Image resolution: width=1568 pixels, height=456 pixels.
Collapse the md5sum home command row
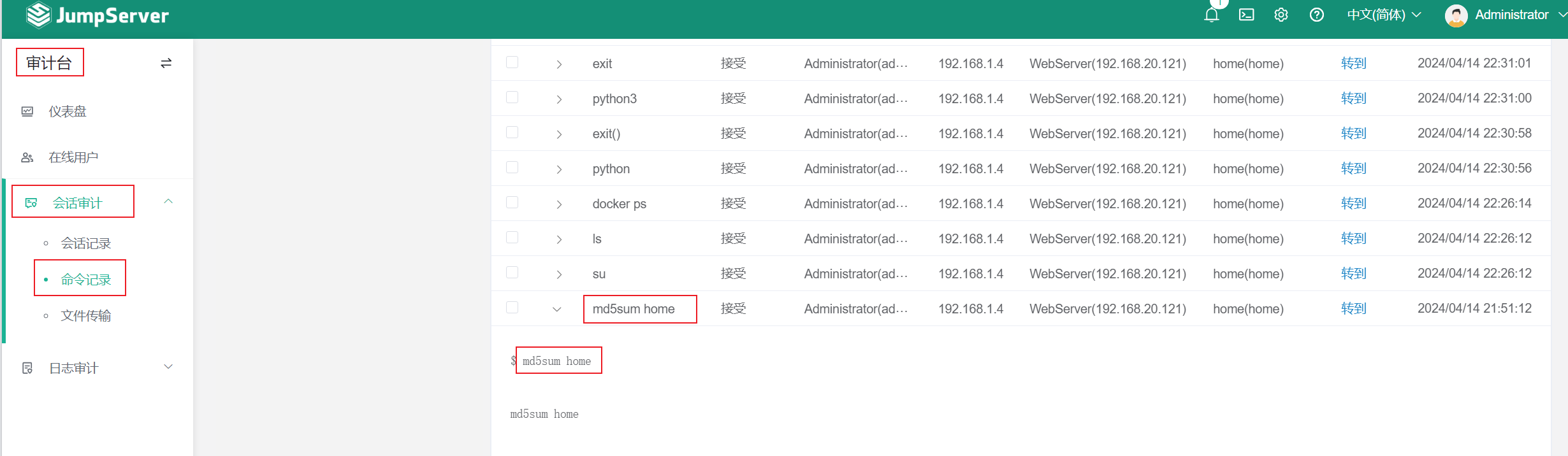pyautogui.click(x=557, y=309)
